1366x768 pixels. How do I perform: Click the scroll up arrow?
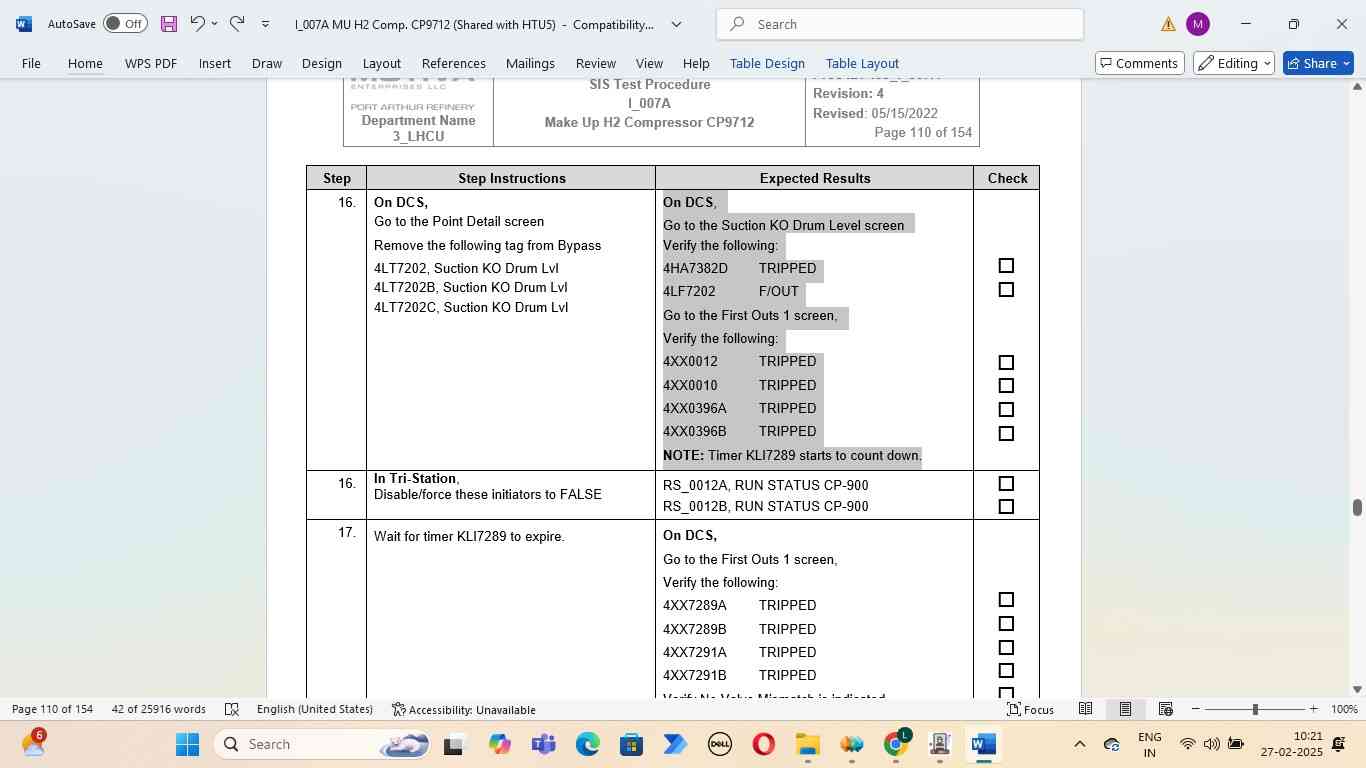1357,87
